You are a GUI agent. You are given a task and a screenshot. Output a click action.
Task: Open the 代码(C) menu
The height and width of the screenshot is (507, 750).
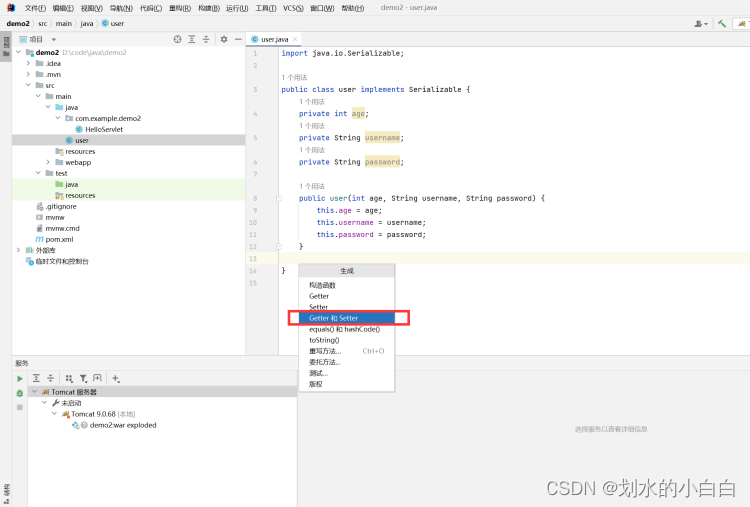pos(151,8)
